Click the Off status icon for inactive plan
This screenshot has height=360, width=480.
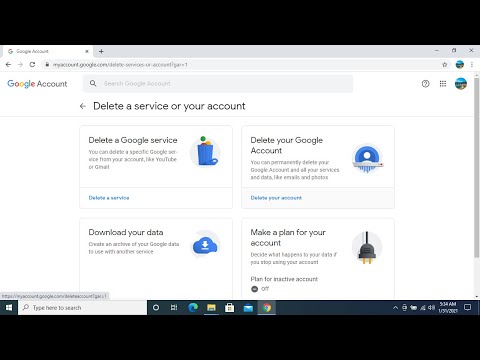pyautogui.click(x=254, y=289)
